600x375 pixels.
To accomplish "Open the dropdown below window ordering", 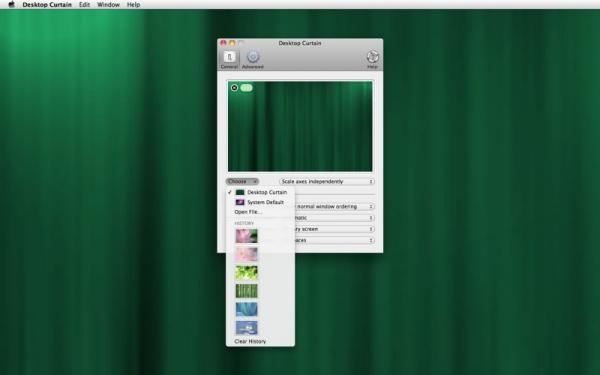I will coord(334,218).
